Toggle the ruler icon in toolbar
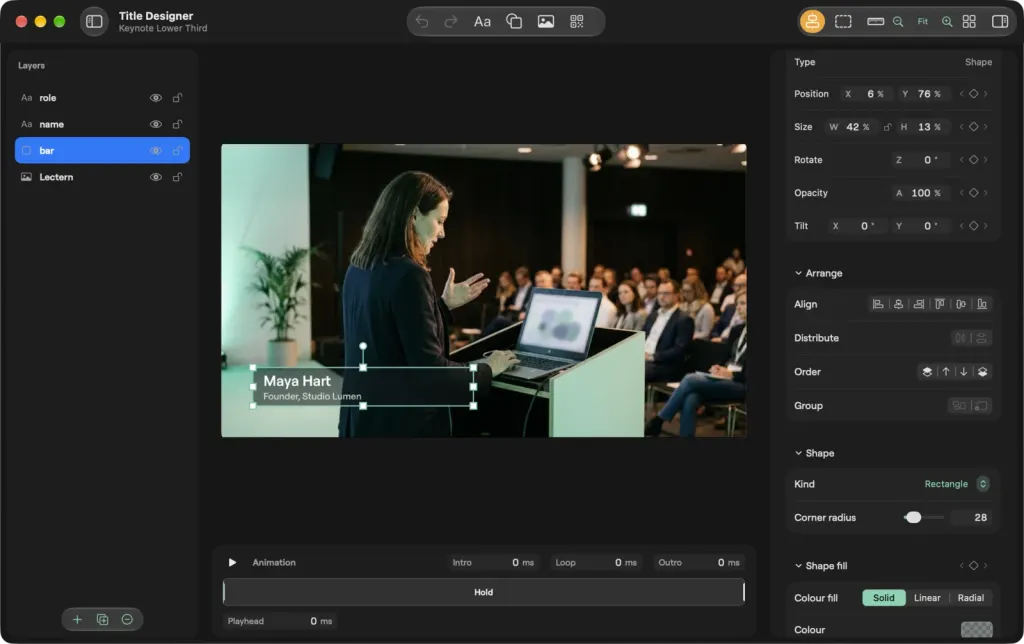This screenshot has width=1024, height=644. 875,22
